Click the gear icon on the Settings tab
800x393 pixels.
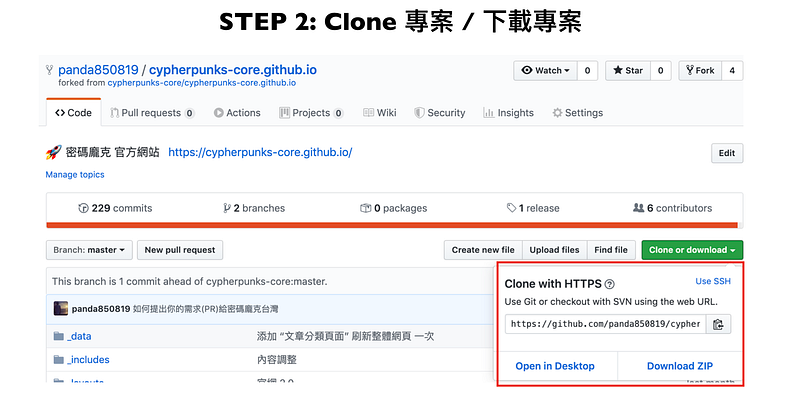click(x=558, y=113)
